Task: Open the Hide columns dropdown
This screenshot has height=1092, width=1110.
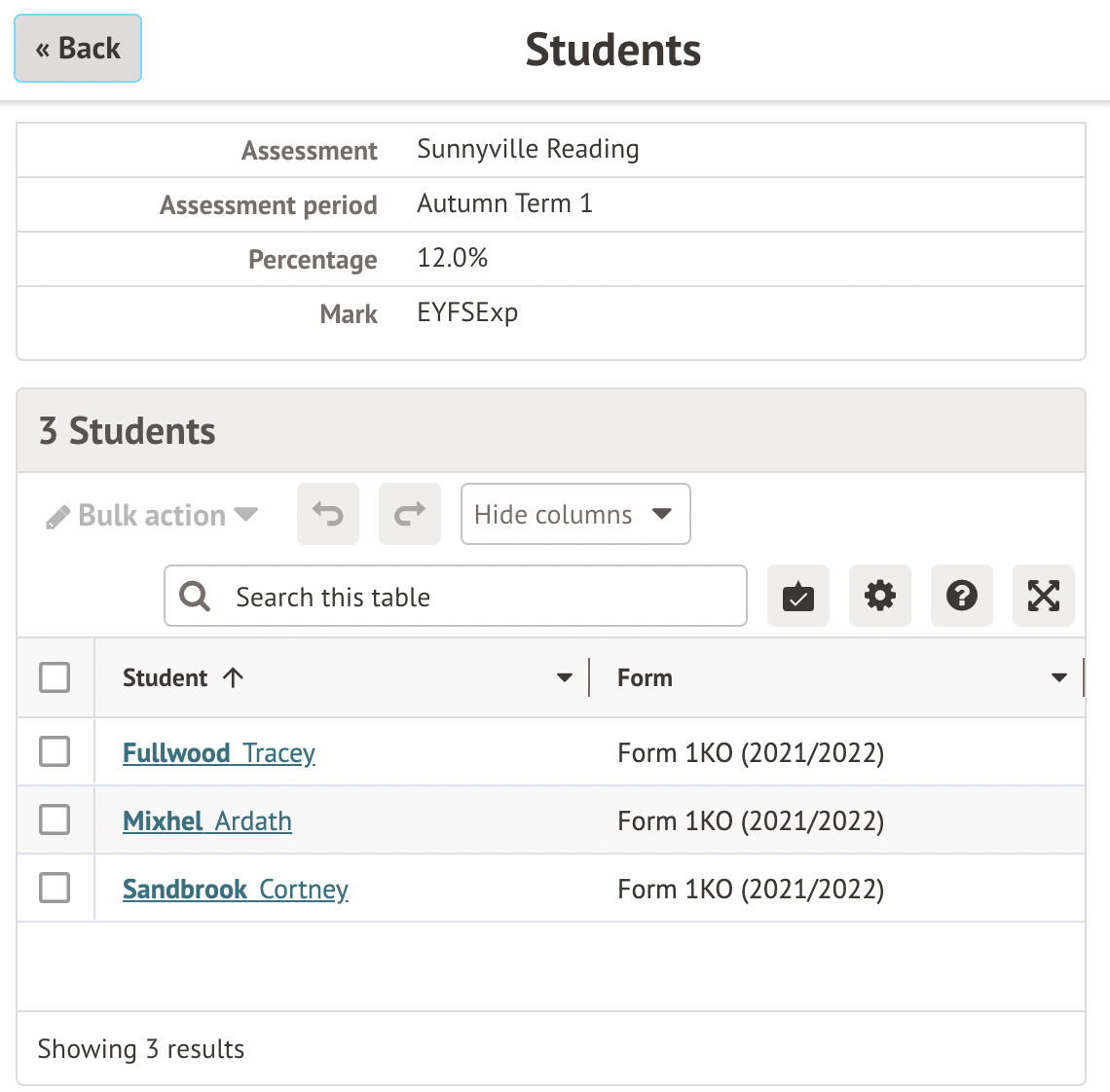Action: (575, 514)
